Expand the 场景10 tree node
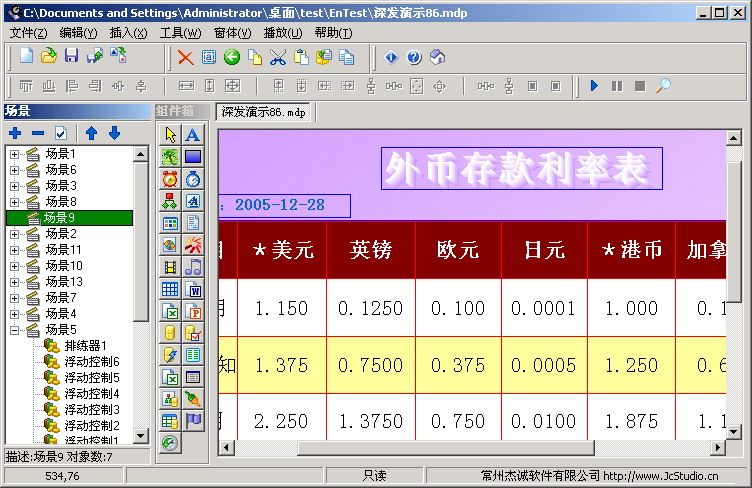752x488 pixels. [14, 266]
